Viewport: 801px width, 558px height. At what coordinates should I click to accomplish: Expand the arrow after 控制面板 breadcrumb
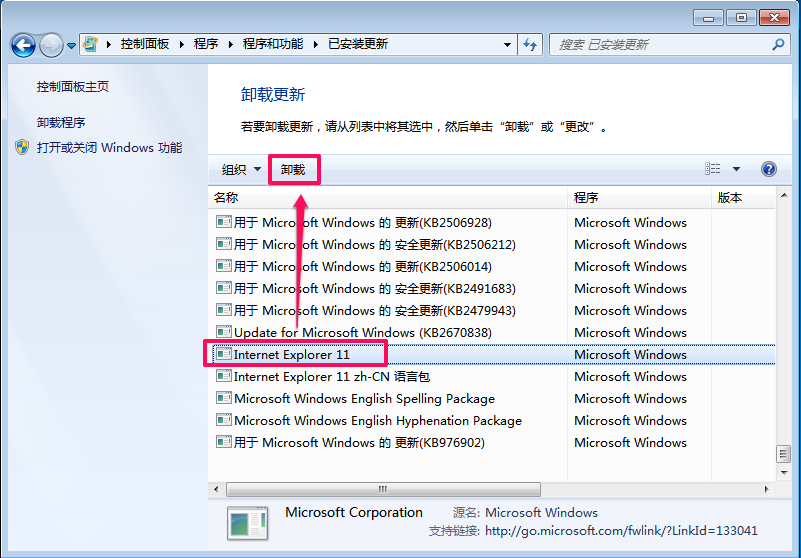[181, 44]
